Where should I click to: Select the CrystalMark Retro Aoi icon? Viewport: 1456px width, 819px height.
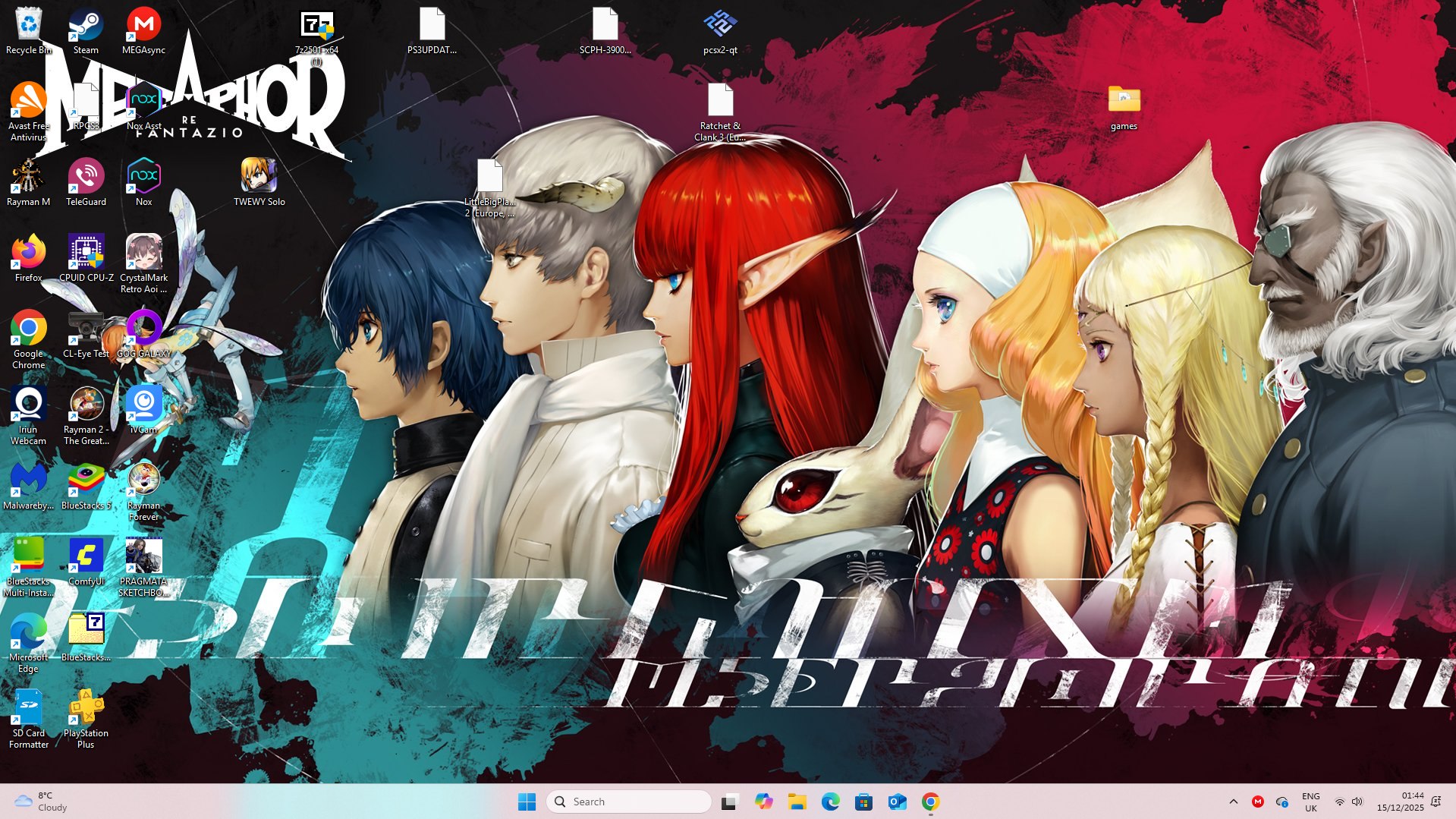click(x=143, y=264)
